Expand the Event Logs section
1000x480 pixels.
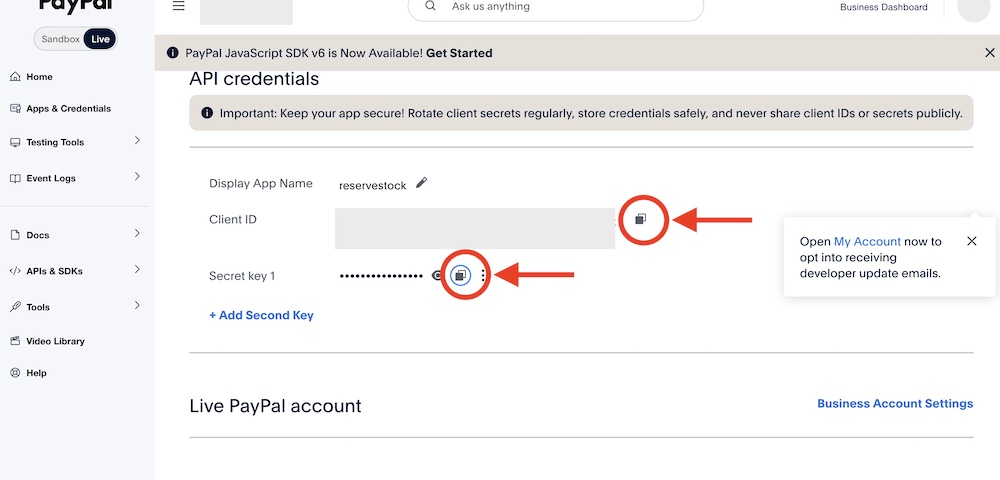coord(137,177)
